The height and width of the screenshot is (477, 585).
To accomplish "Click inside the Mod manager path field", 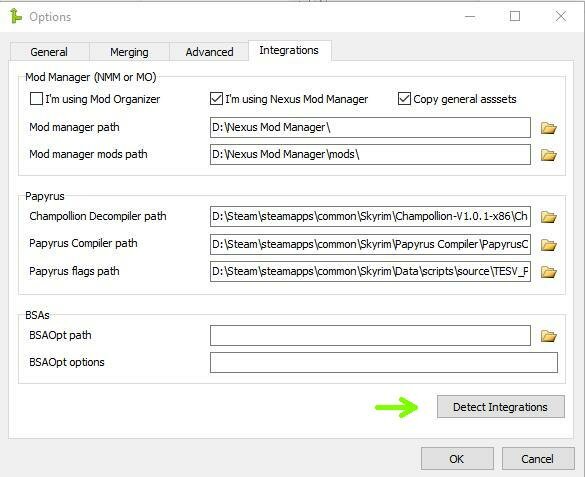I will (370, 128).
